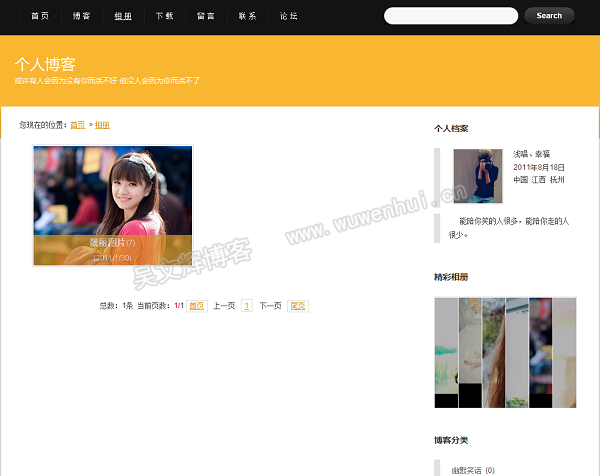The width and height of the screenshot is (600, 476).
Task: Go to 下一页 in pagination
Action: click(x=270, y=306)
